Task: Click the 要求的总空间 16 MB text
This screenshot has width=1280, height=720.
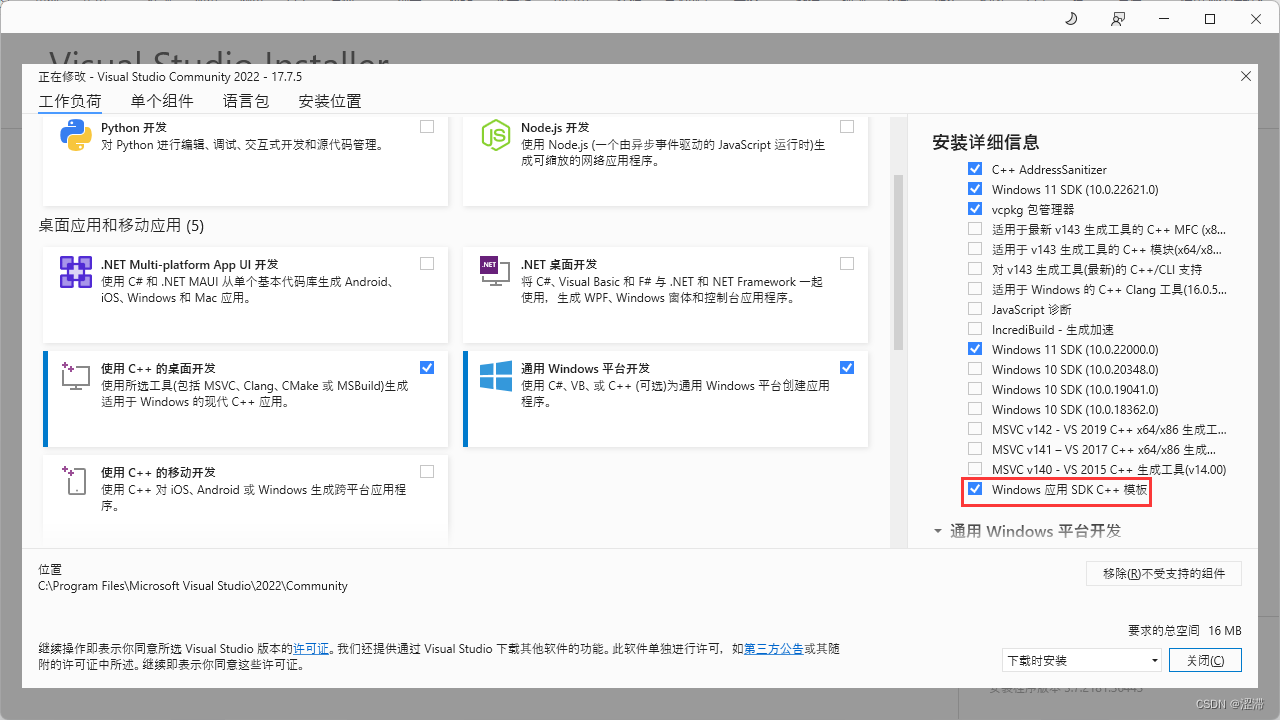Action: tap(1184, 630)
